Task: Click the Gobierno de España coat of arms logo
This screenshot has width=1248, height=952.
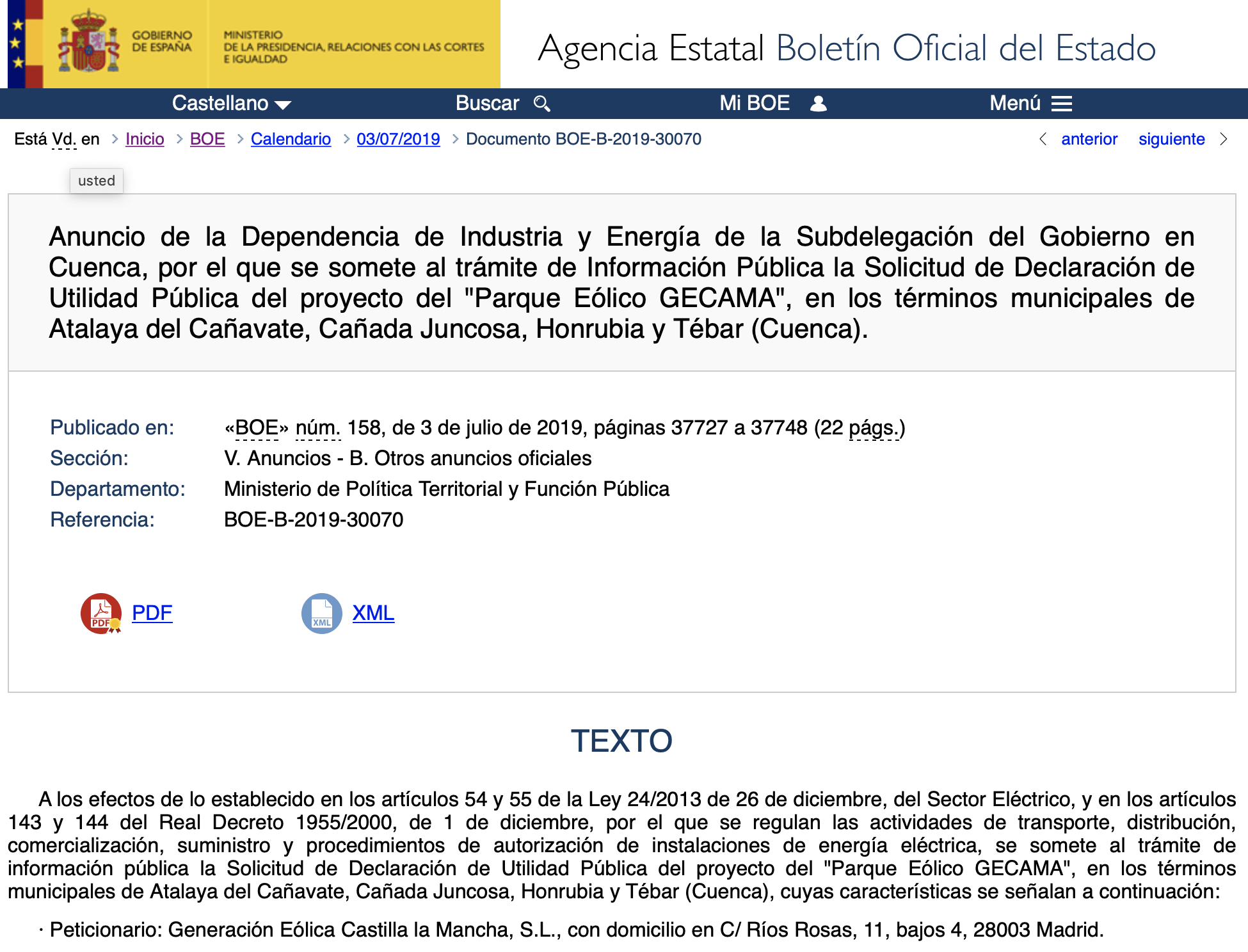Action: click(x=88, y=42)
